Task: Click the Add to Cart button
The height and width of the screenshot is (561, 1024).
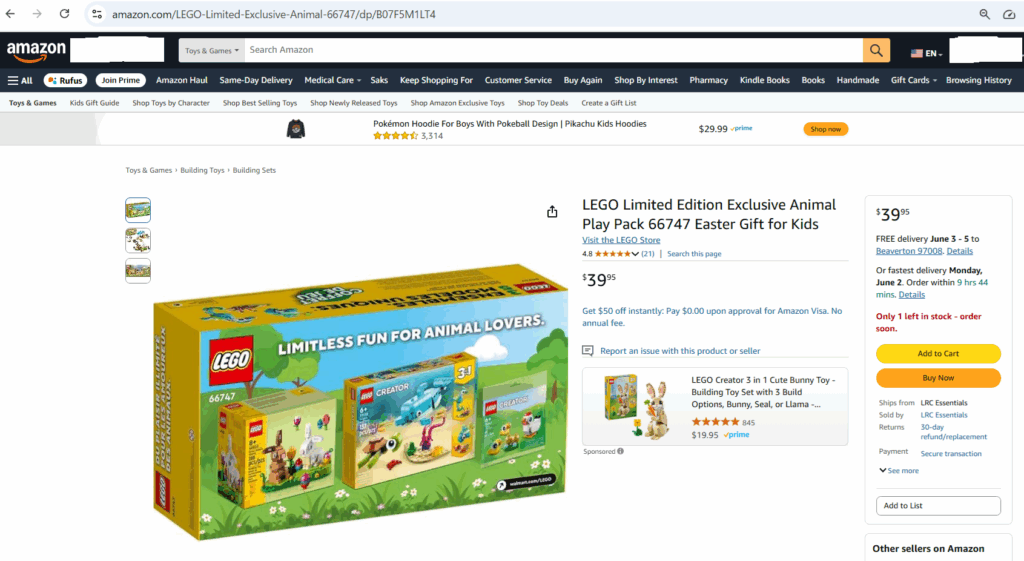Action: point(938,353)
